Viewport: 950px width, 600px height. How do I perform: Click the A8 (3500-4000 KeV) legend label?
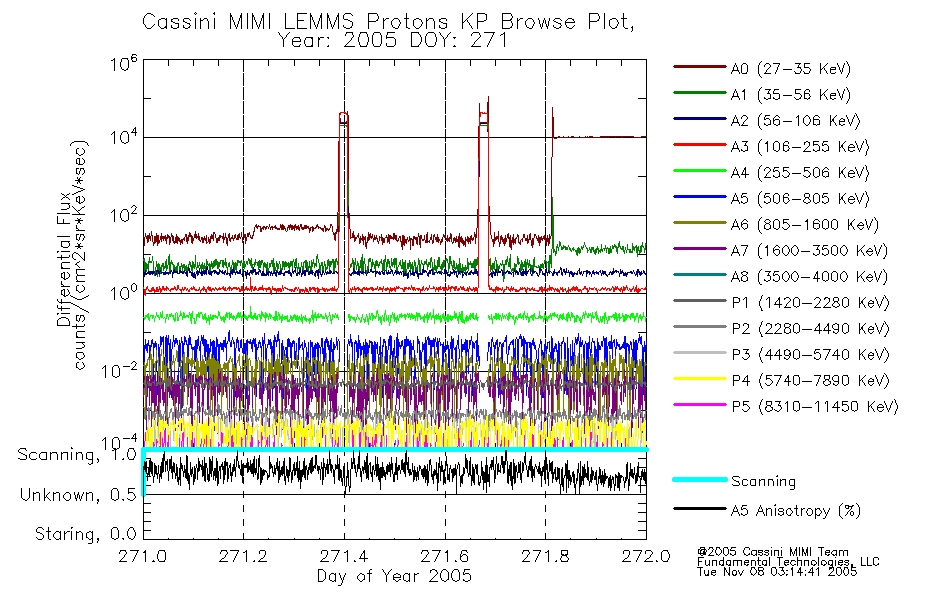pyautogui.click(x=809, y=277)
